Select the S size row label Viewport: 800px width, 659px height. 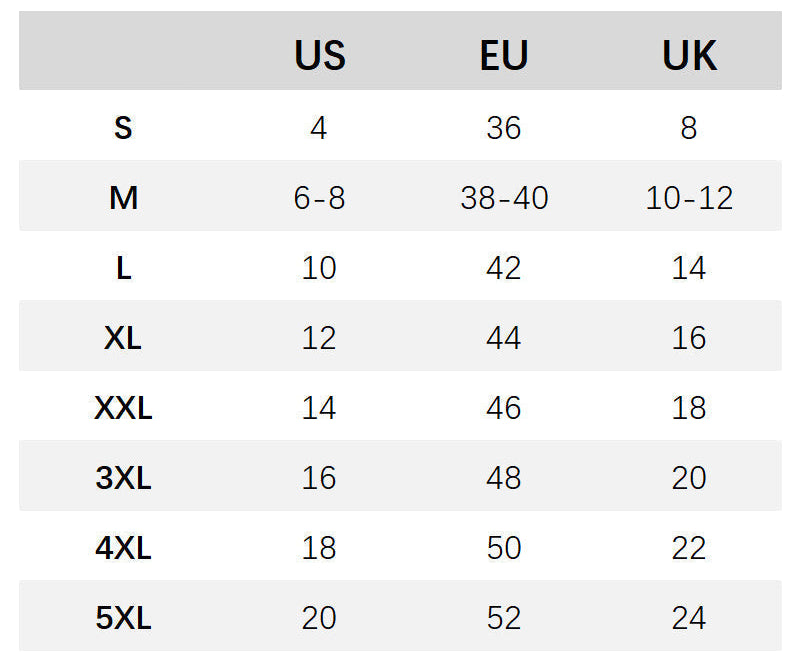[123, 128]
